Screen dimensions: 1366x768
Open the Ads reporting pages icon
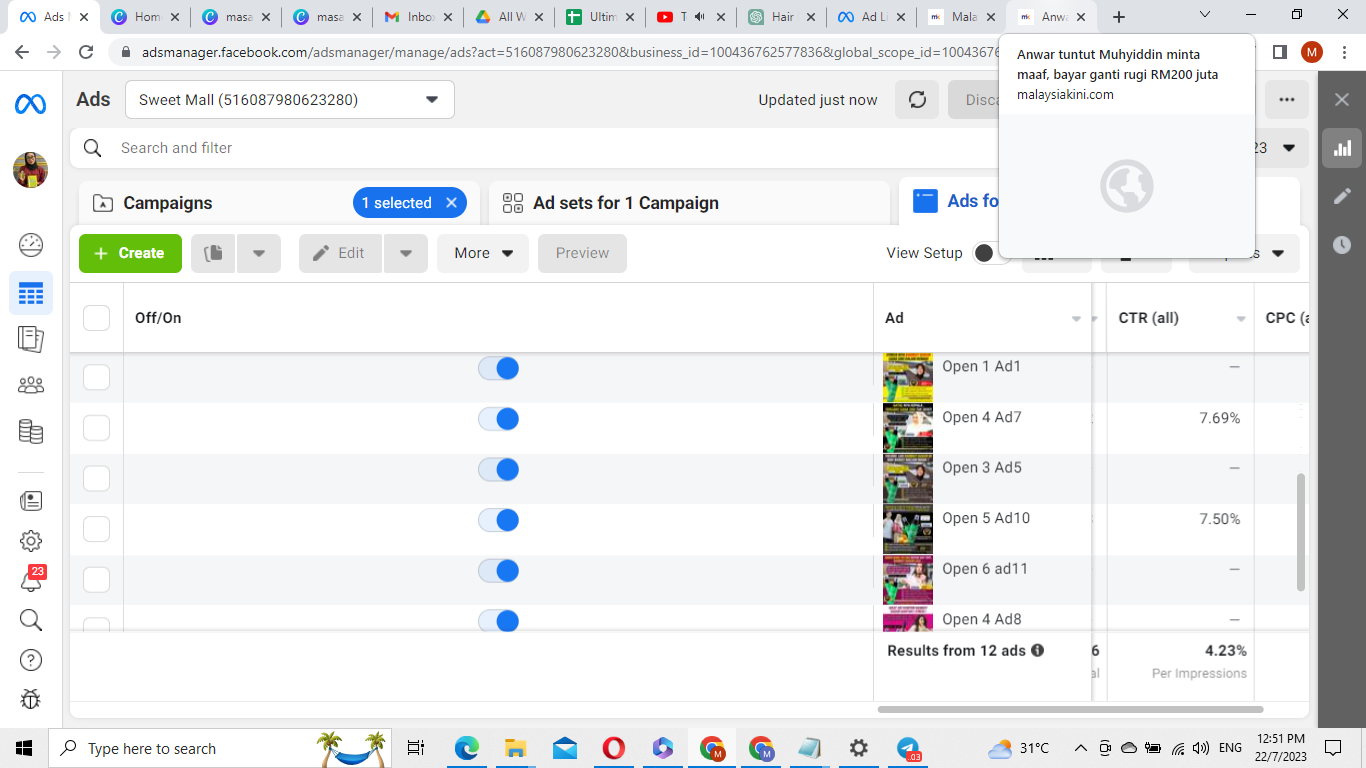(31, 340)
